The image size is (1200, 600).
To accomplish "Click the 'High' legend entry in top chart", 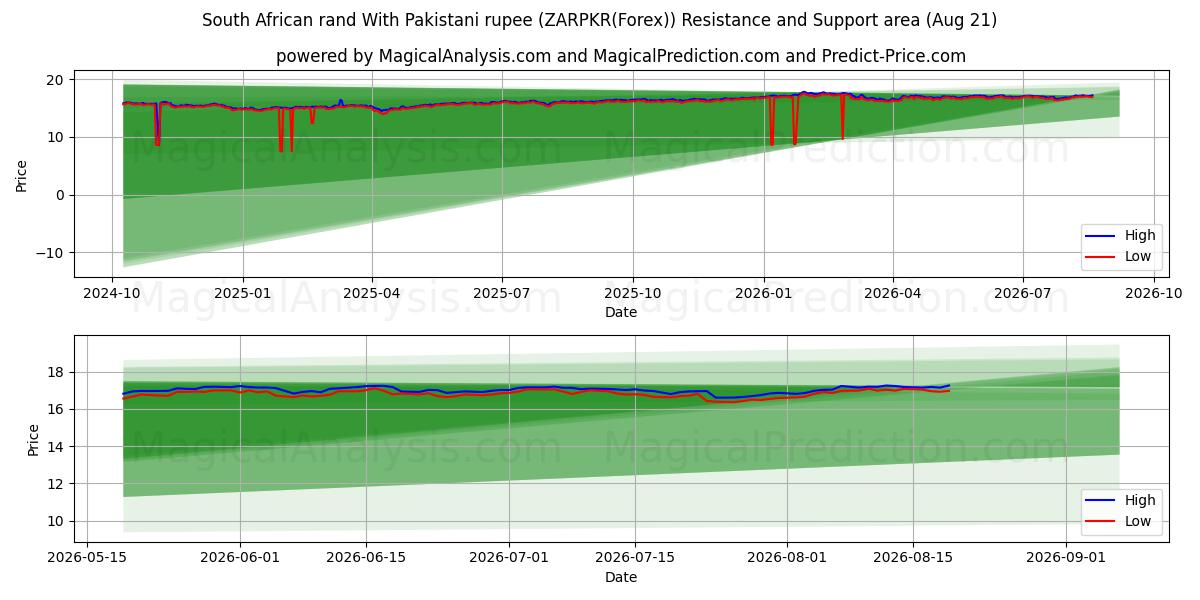I will (x=1119, y=236).
